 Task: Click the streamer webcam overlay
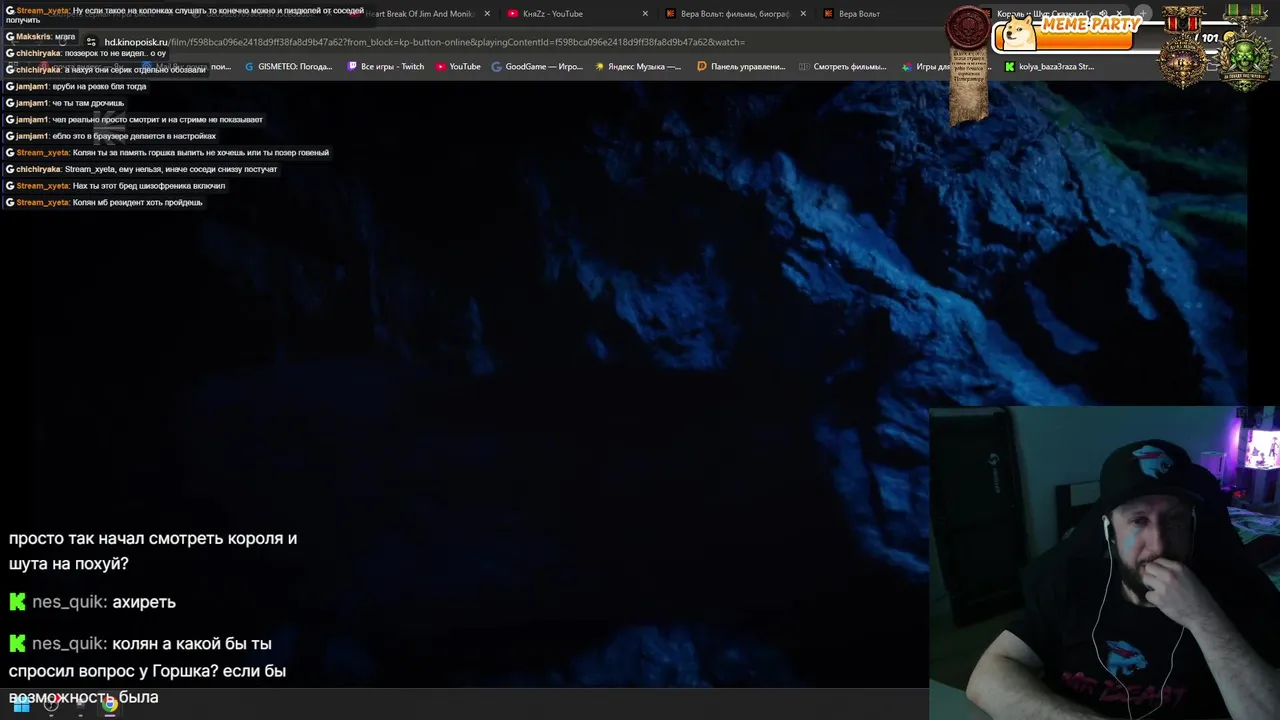click(1104, 563)
